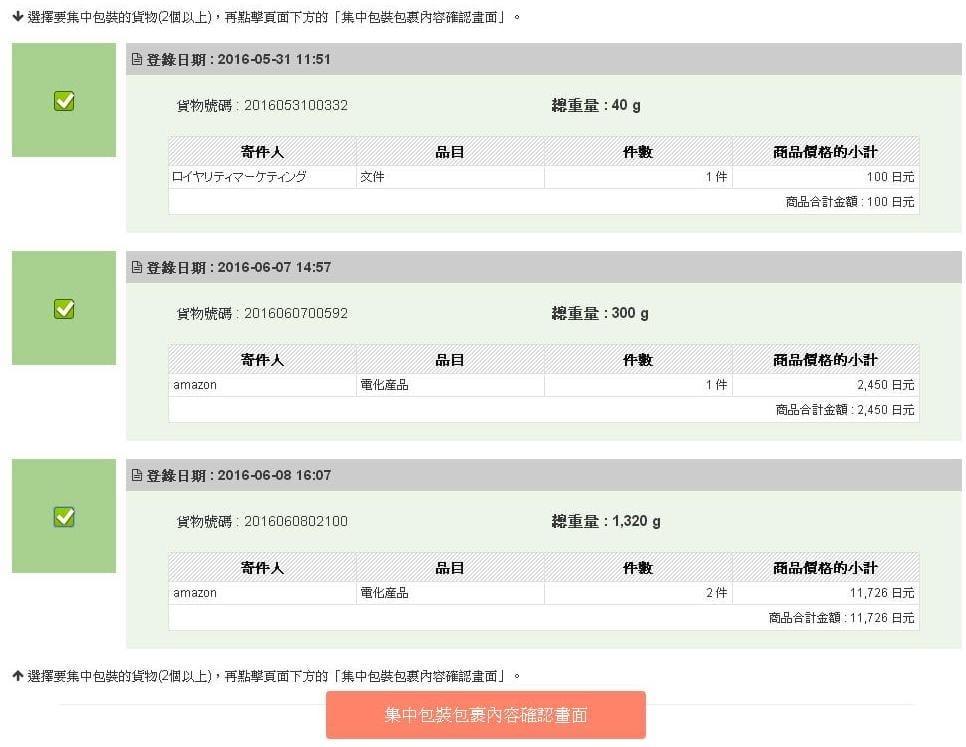Click document icon beside 登錄日期 2016-05-31 11:51
The height and width of the screenshot is (747, 966).
pyautogui.click(x=137, y=60)
